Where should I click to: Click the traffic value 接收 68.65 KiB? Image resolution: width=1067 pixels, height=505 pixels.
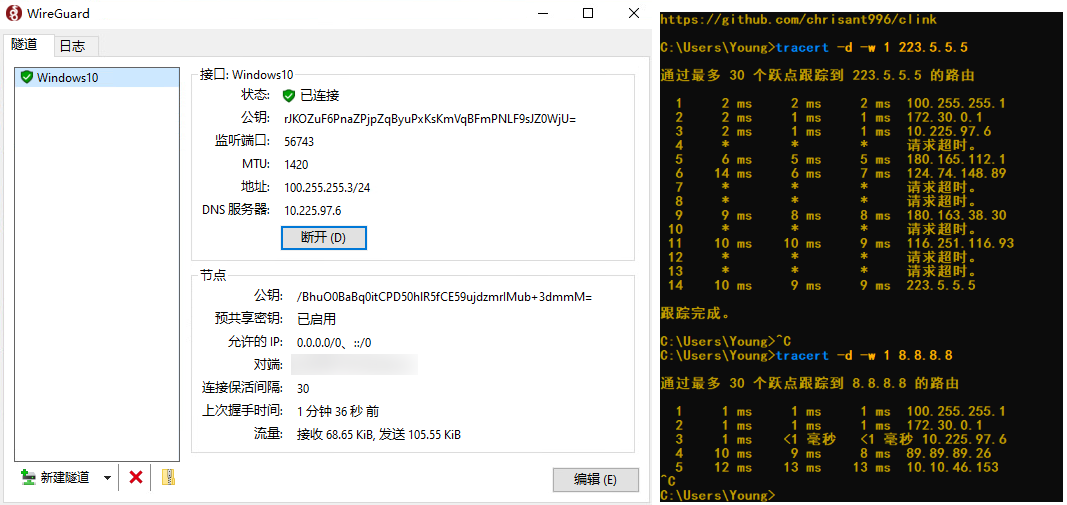[x=379, y=434]
